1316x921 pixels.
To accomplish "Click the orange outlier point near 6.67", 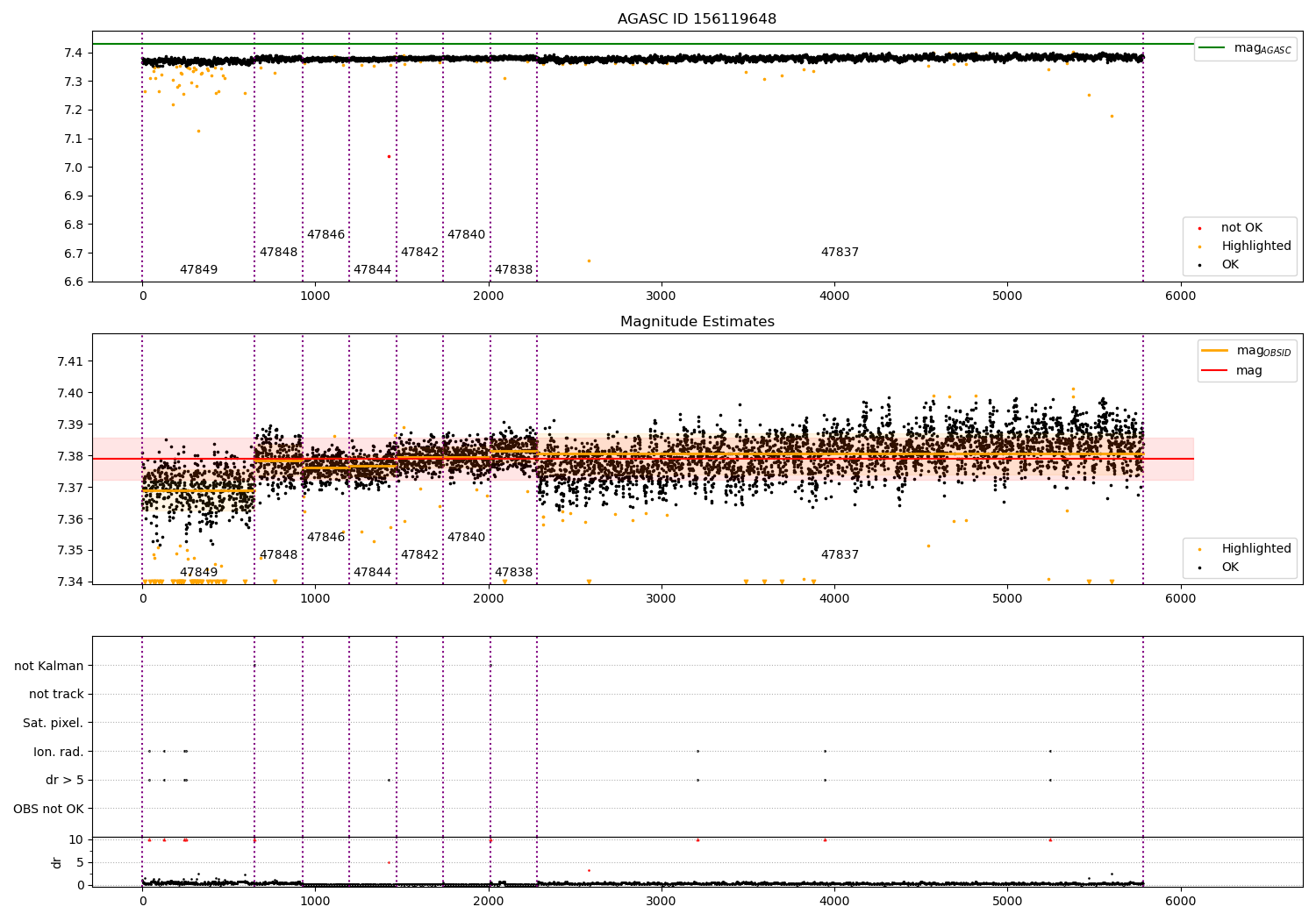I will click(x=589, y=261).
